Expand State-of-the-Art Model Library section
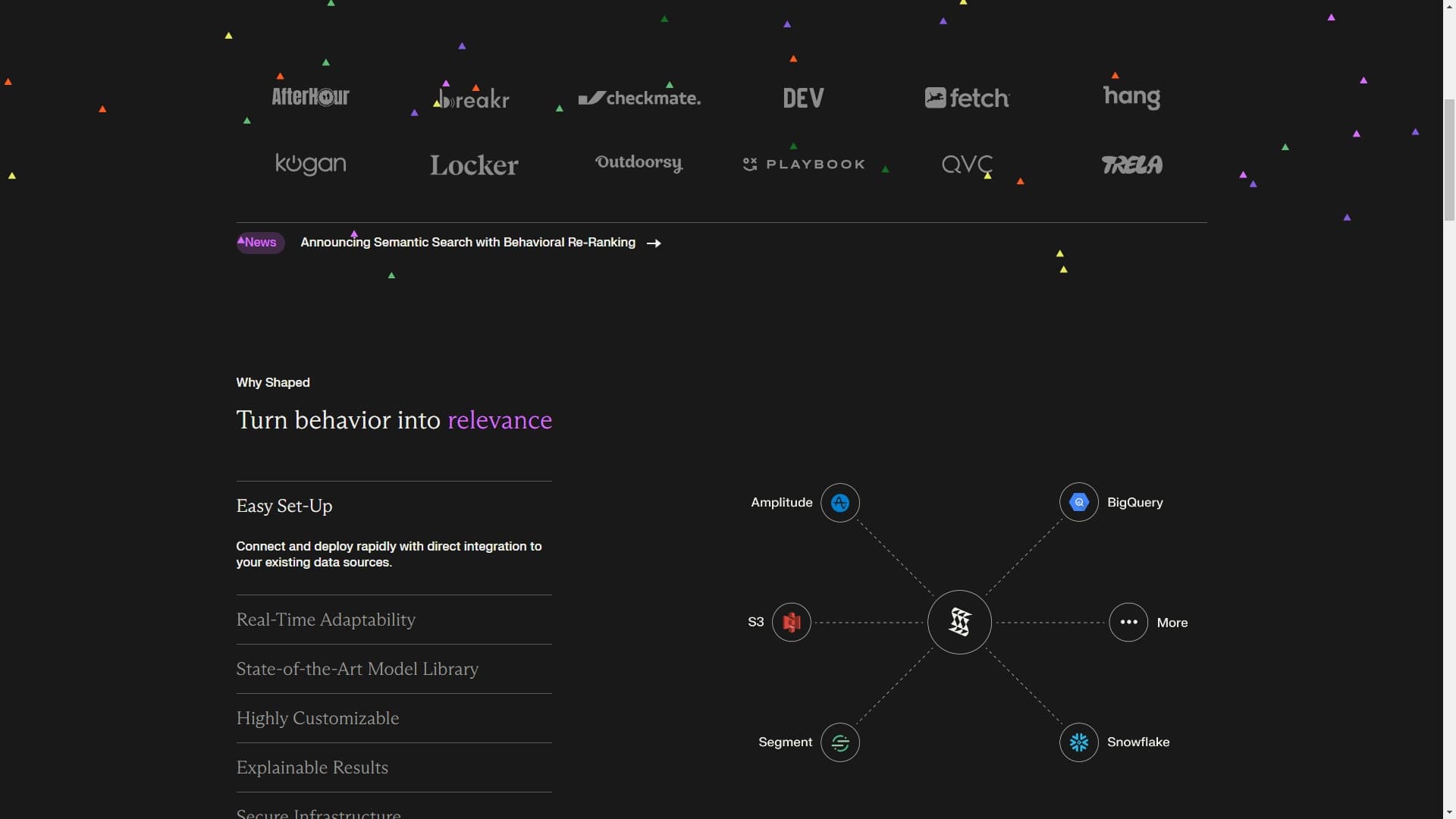The image size is (1456, 819). point(394,669)
